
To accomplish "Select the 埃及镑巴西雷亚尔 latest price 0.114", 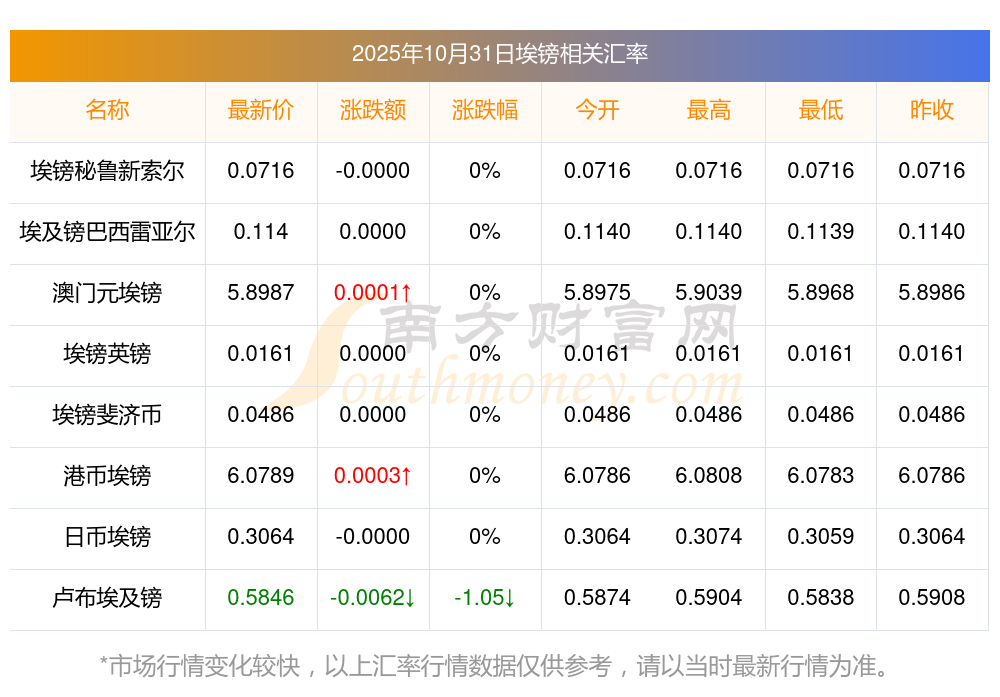I will click(261, 231).
